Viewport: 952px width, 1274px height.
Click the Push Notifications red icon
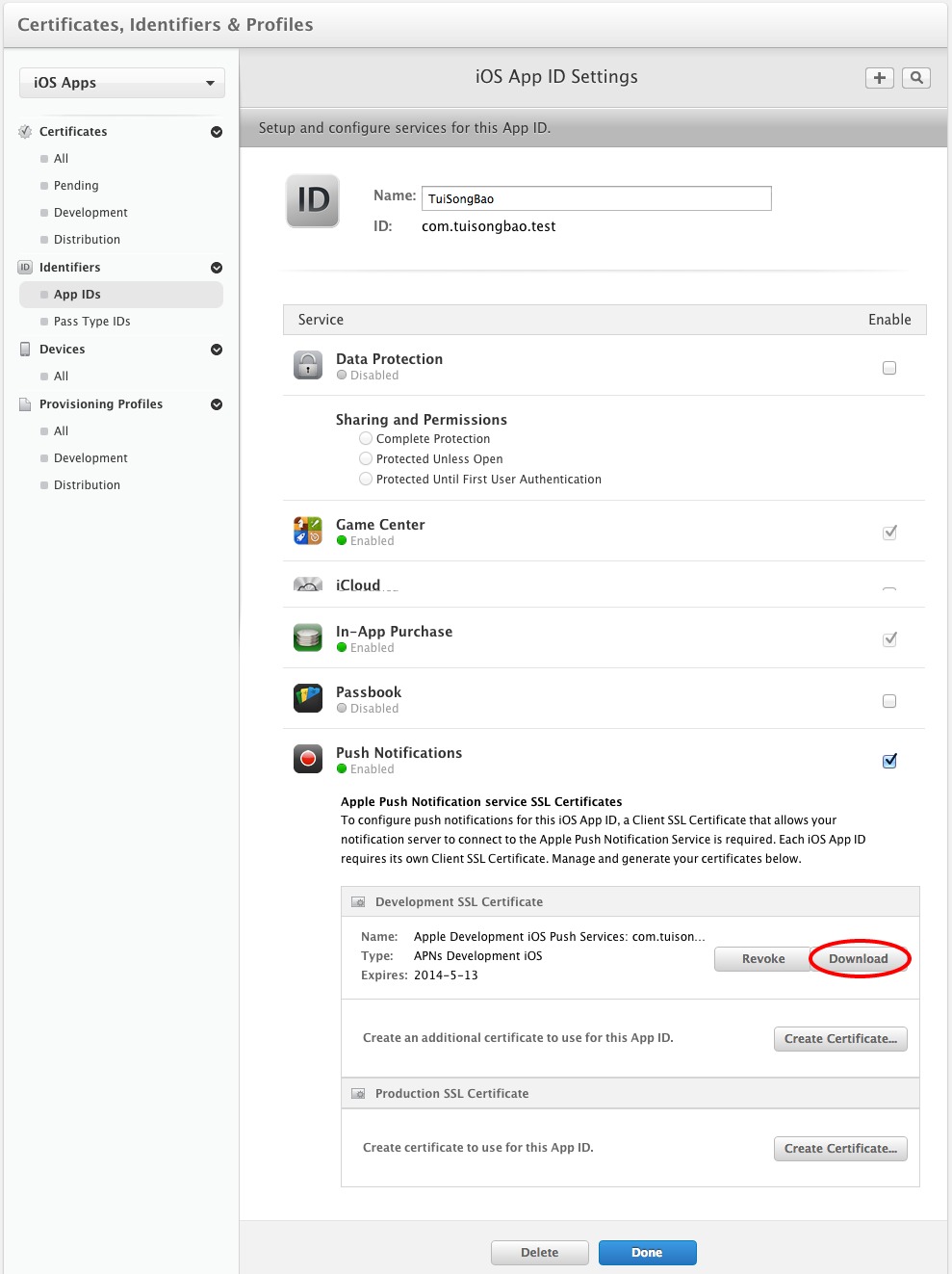308,759
